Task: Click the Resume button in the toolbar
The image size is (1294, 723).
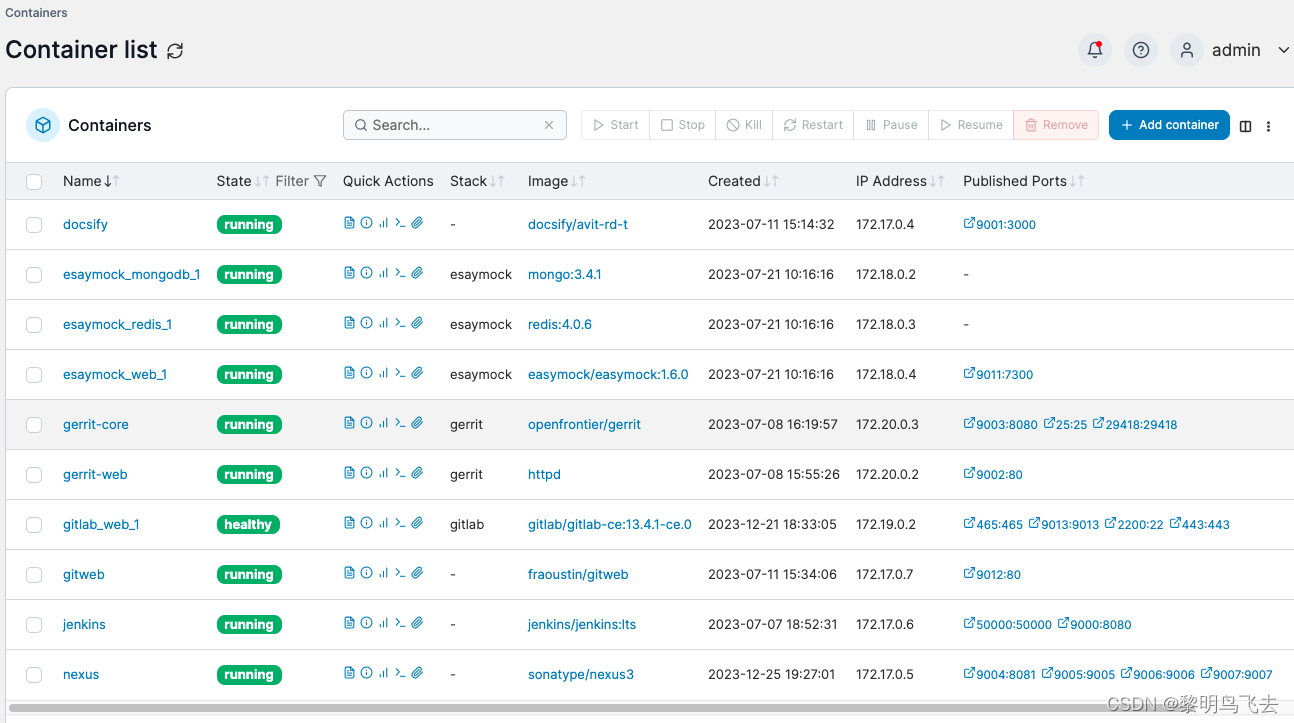Action: (971, 125)
